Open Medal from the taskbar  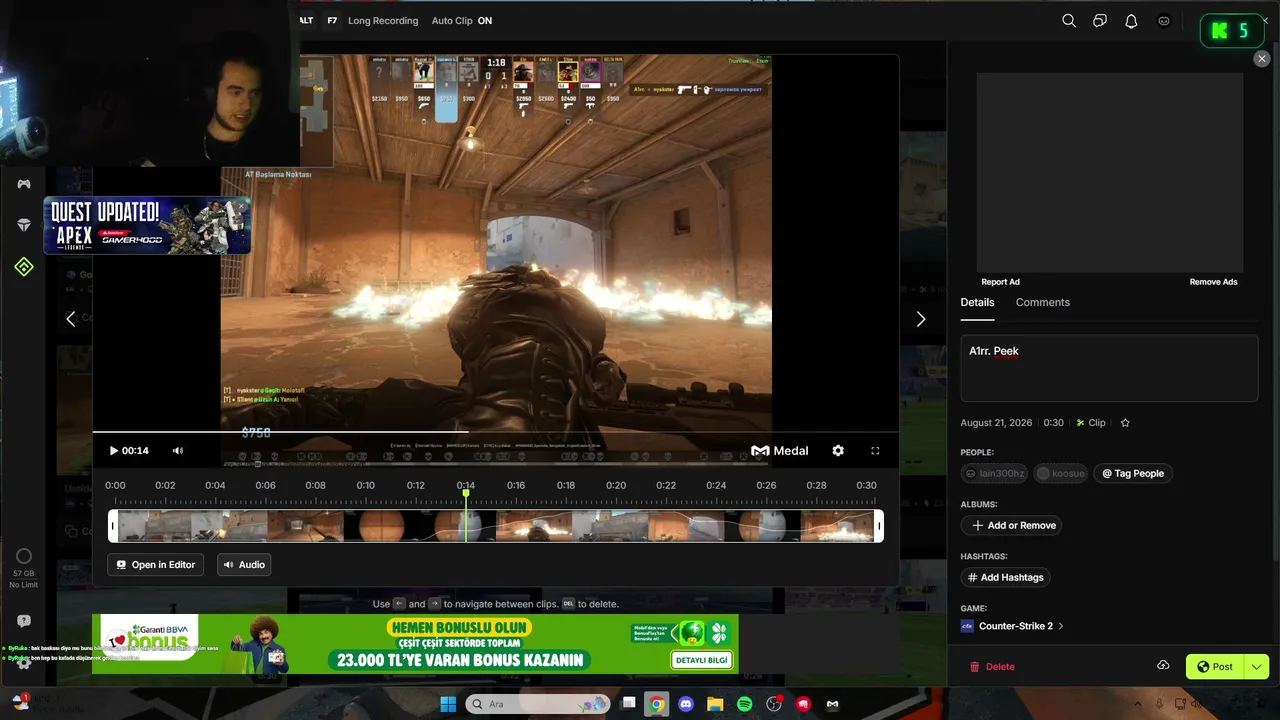point(832,704)
